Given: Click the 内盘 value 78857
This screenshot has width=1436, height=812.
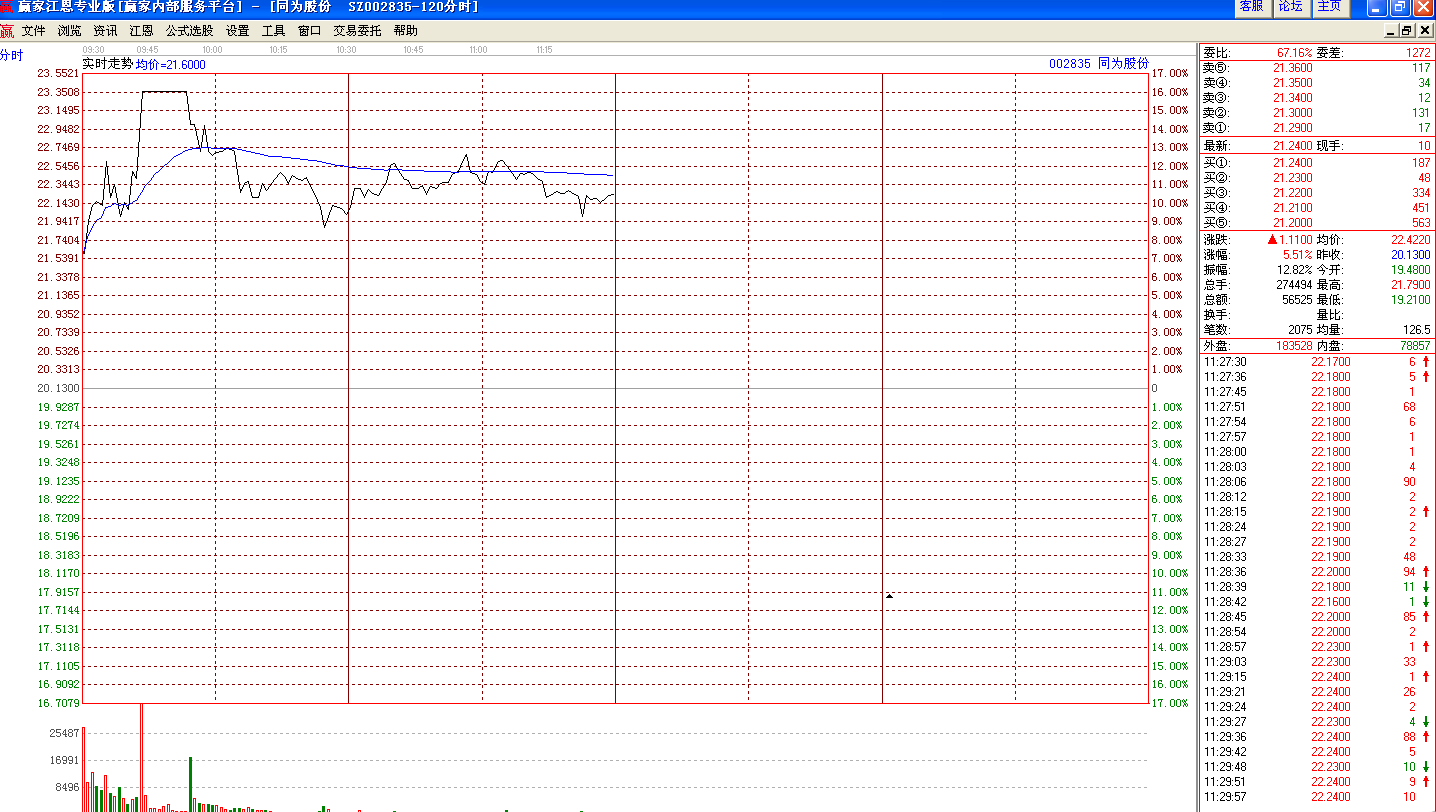Looking at the screenshot, I should (x=1416, y=346).
